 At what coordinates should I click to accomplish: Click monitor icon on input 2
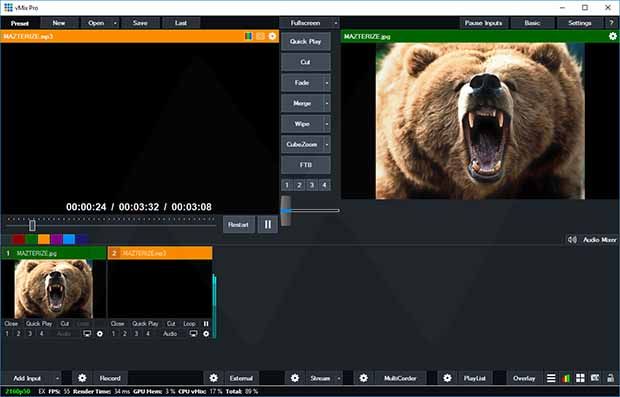[193, 334]
